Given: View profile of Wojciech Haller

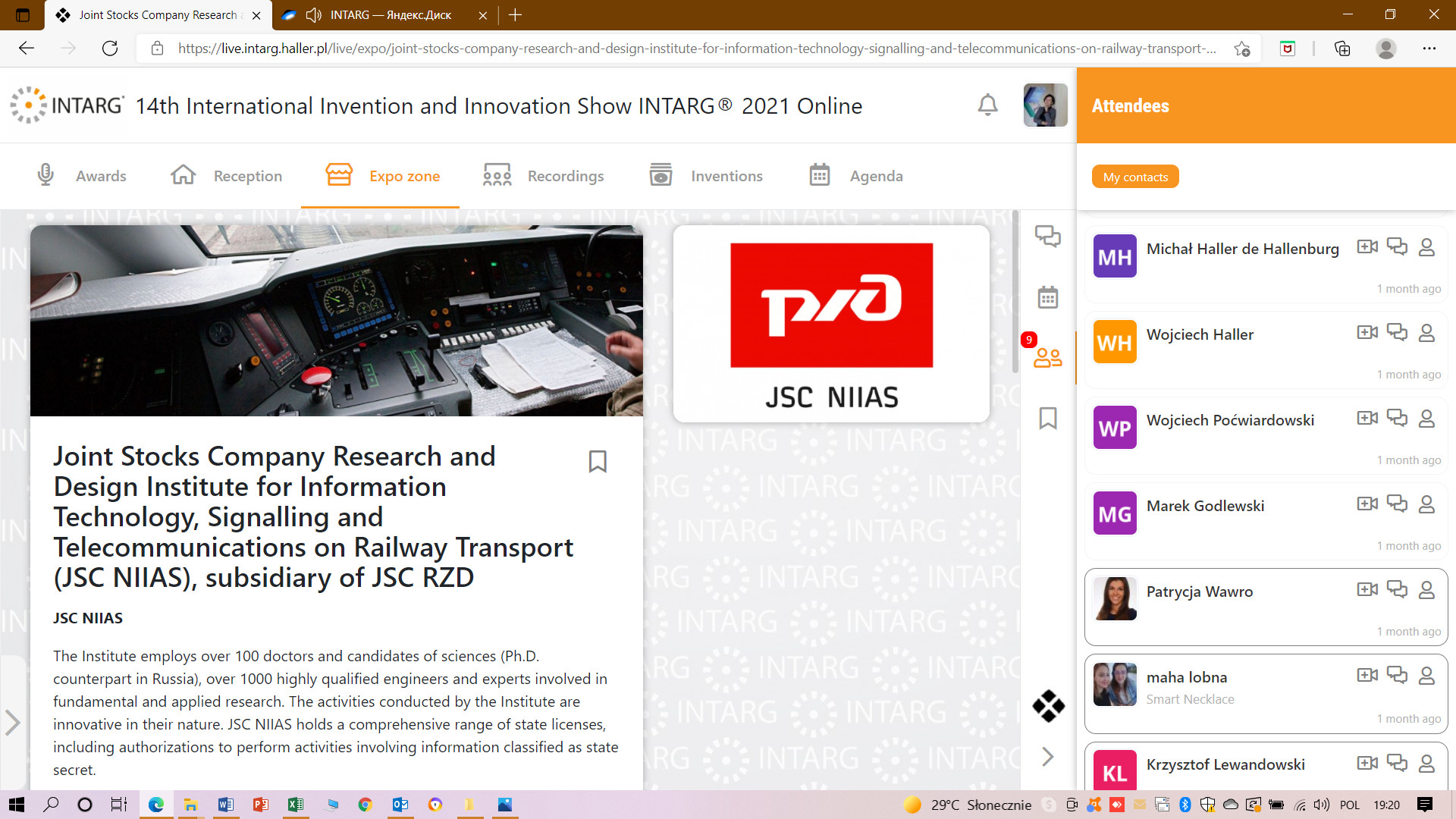Looking at the screenshot, I should coord(1426,333).
